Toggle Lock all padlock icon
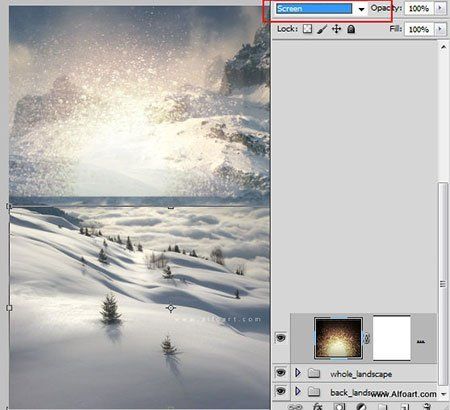Screen dimensions: 450x410 click(351, 29)
